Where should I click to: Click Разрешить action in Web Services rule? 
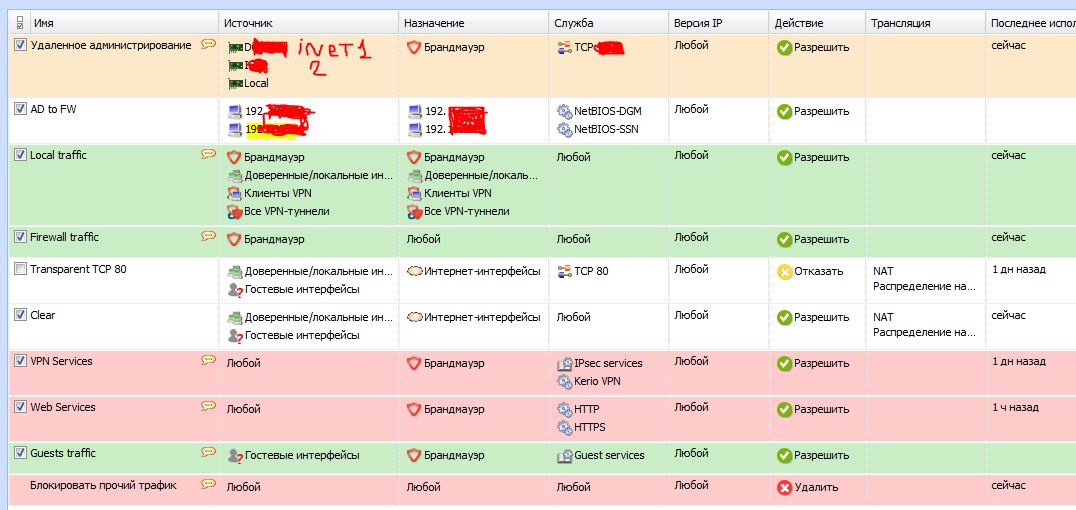(x=821, y=409)
